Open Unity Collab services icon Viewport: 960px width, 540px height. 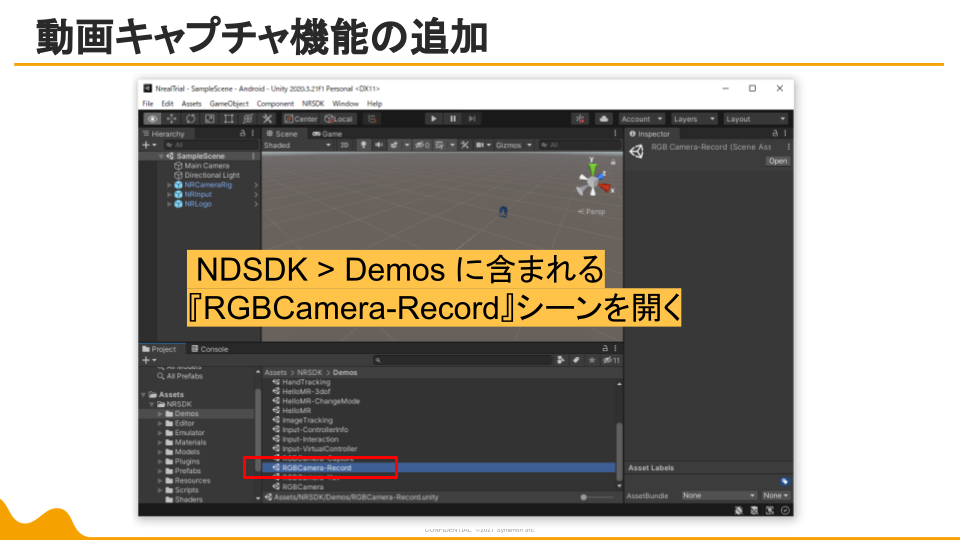click(x=580, y=119)
